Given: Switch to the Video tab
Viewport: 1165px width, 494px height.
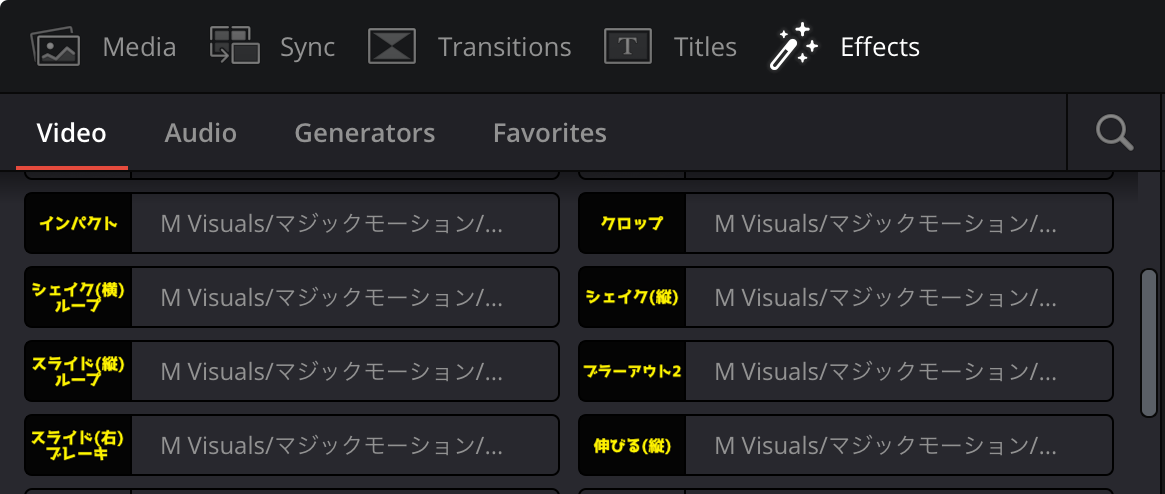Looking at the screenshot, I should [x=71, y=133].
